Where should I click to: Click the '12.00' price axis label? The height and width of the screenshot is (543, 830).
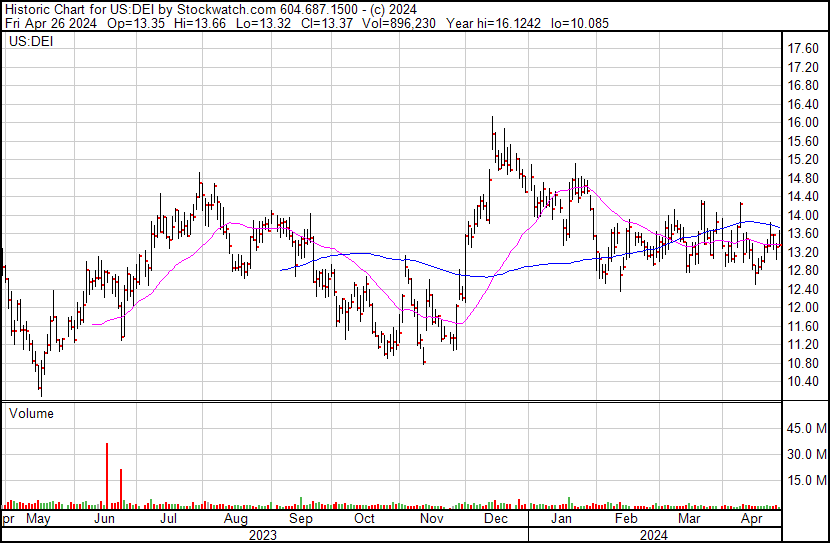pos(802,307)
